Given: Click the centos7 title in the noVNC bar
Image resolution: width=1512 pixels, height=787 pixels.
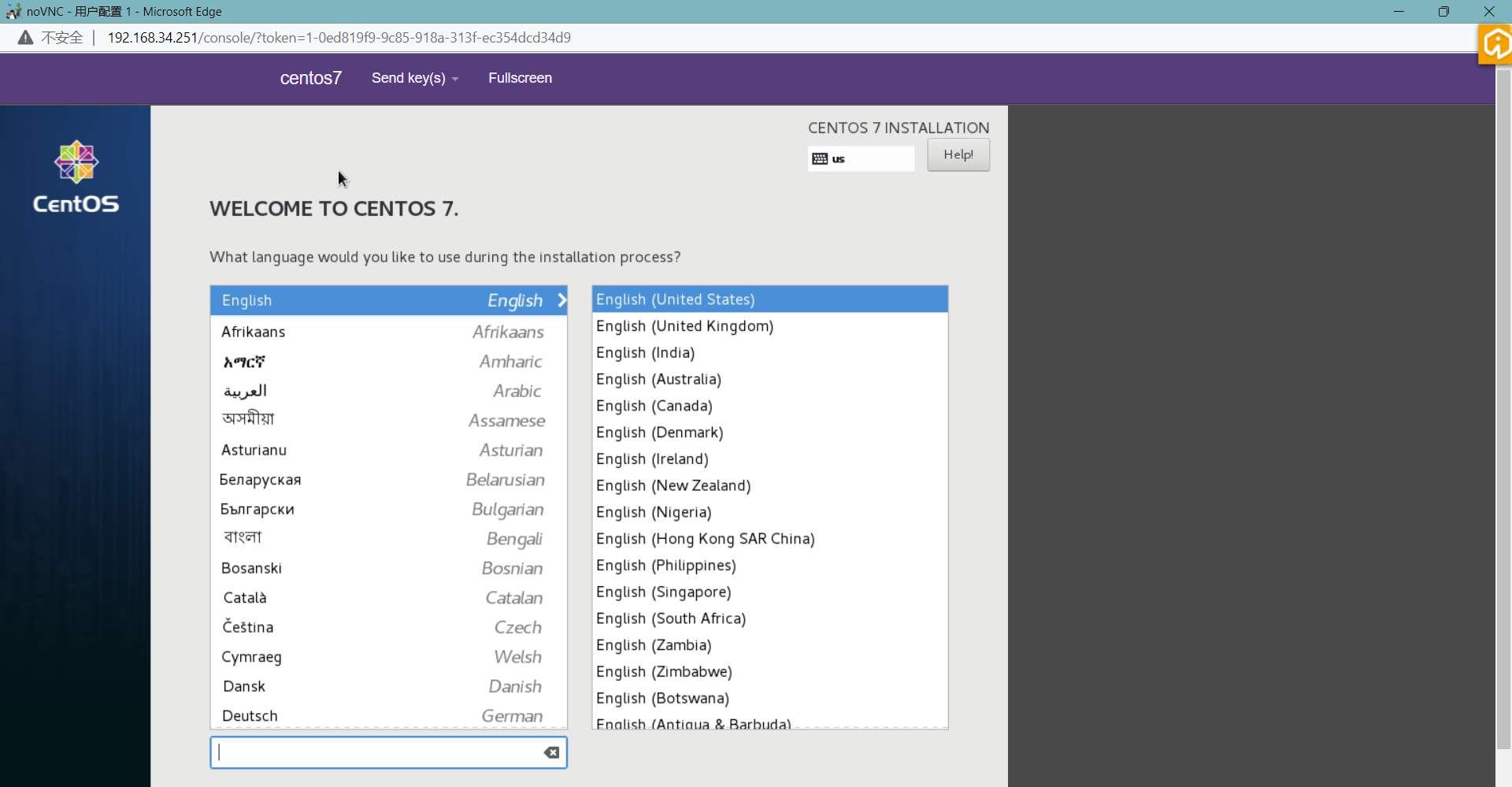Looking at the screenshot, I should pyautogui.click(x=311, y=78).
